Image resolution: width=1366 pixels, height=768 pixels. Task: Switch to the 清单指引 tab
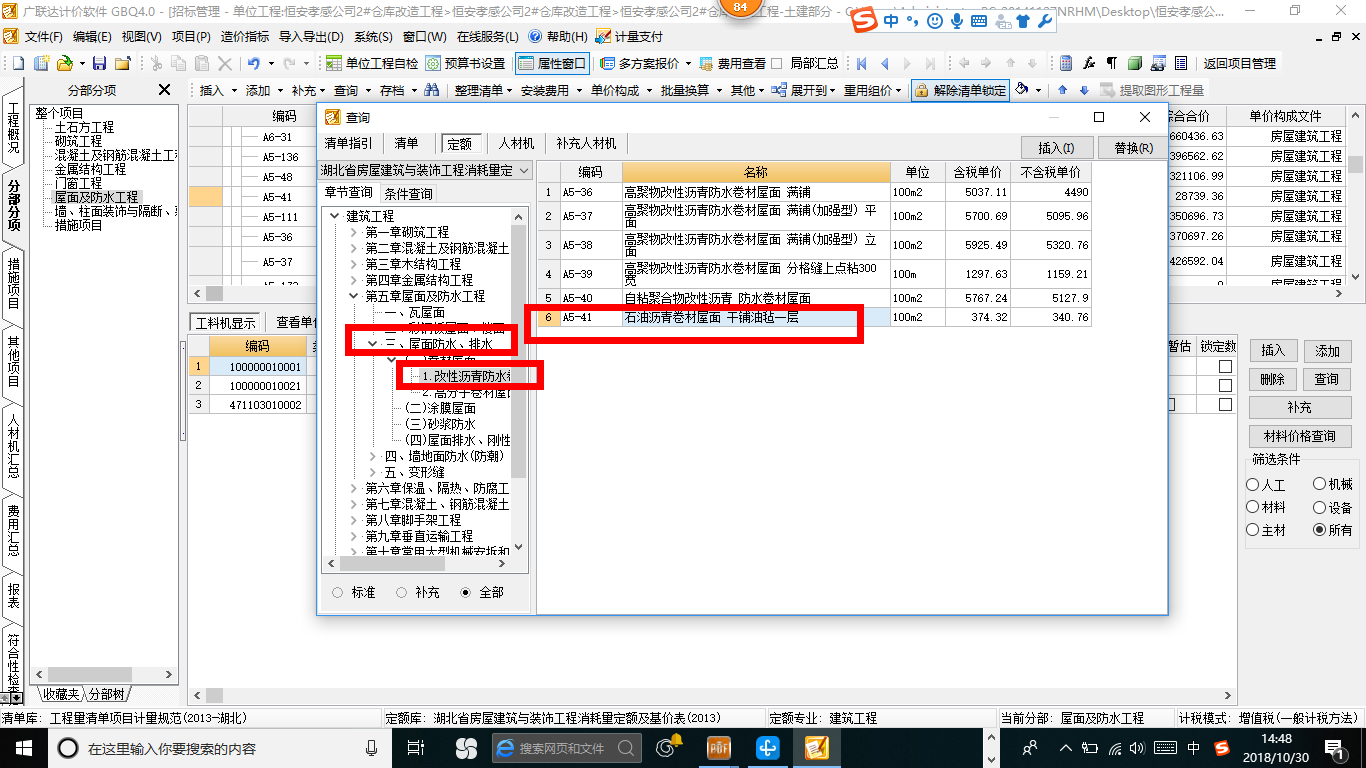click(x=348, y=143)
